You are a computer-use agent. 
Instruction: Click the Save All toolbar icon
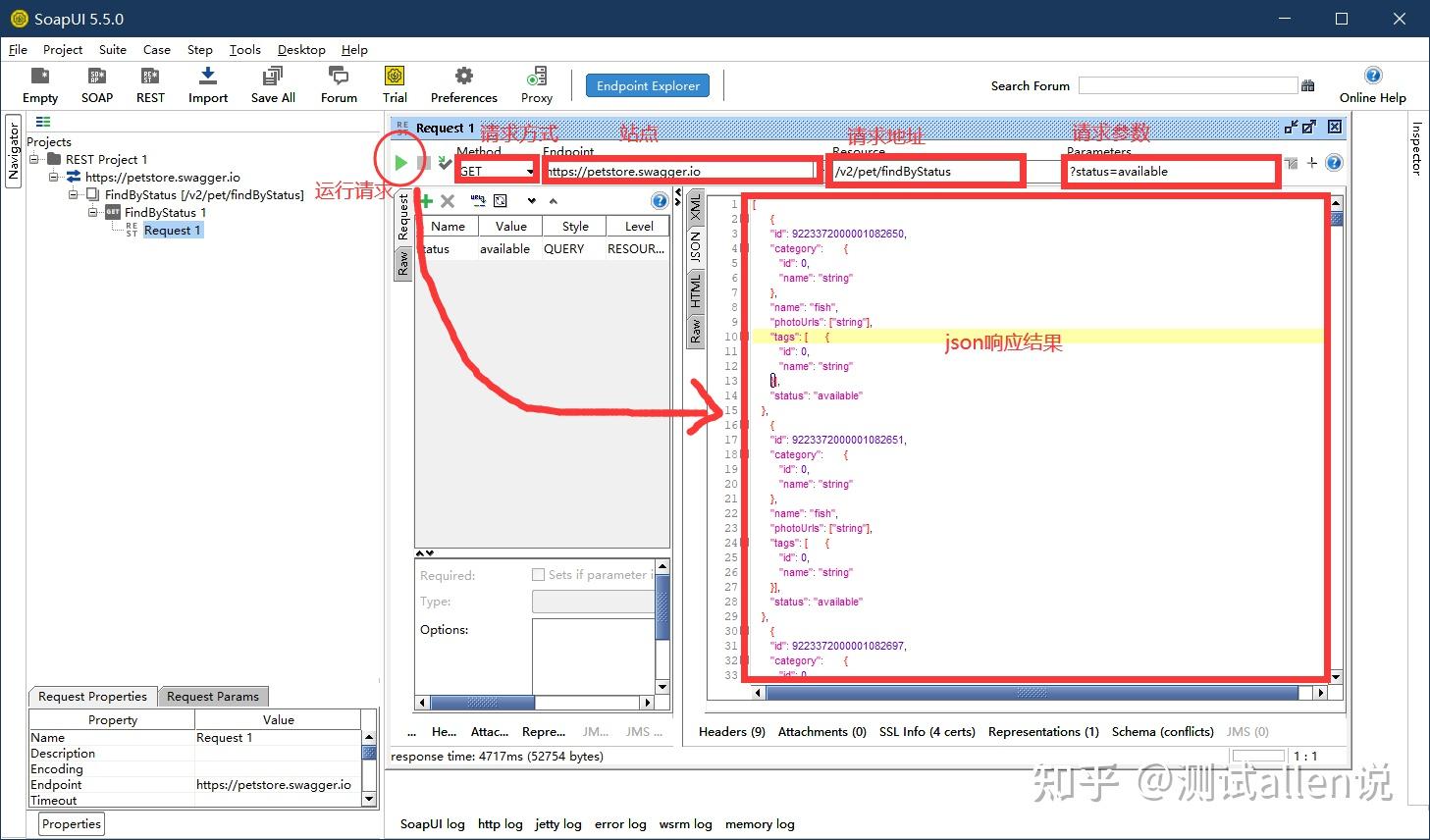[273, 85]
